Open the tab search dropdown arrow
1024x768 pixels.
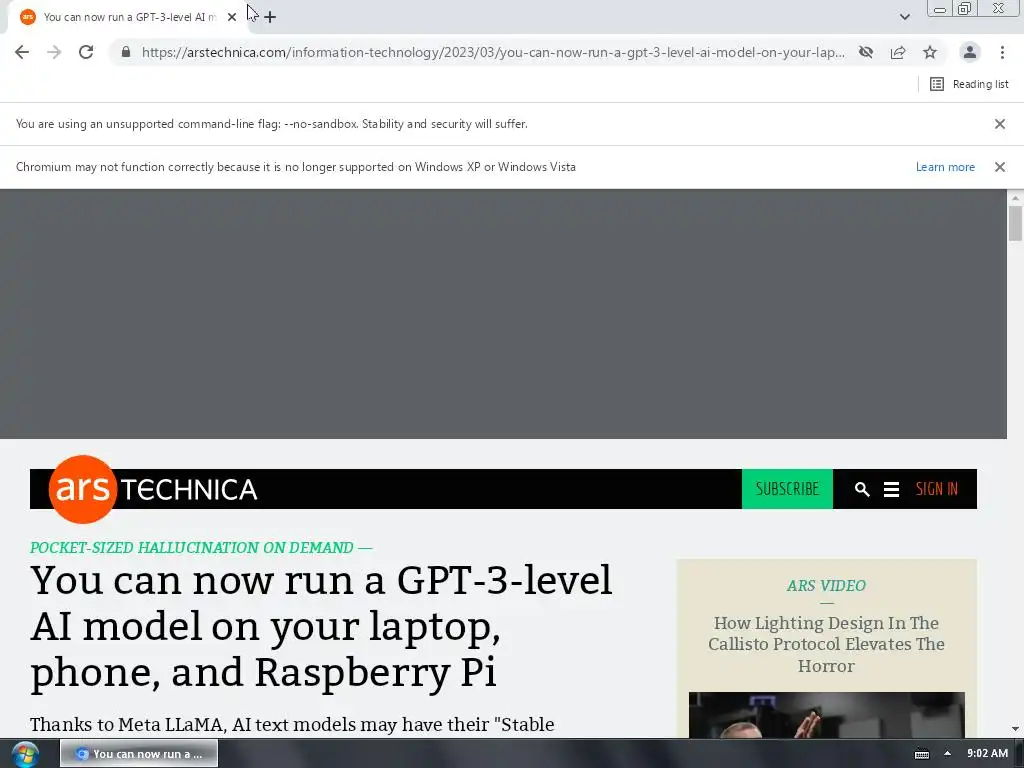904,17
